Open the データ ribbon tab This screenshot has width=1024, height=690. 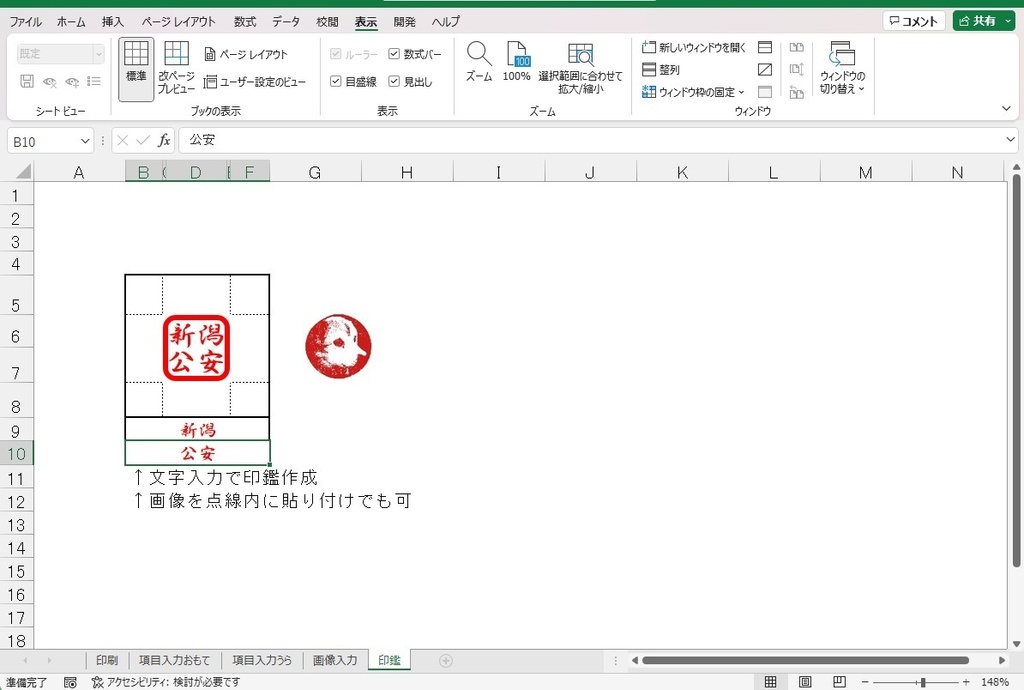(286, 22)
